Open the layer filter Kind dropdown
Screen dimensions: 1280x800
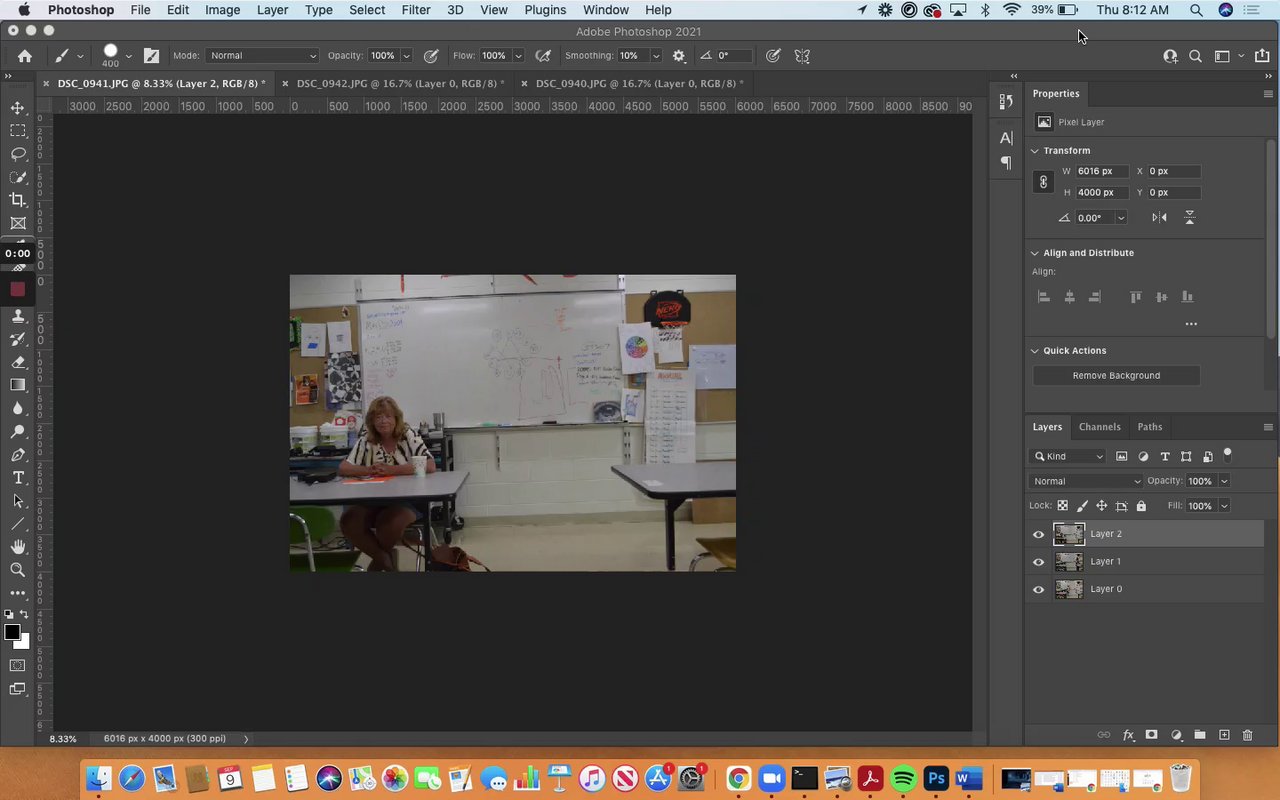(1069, 457)
